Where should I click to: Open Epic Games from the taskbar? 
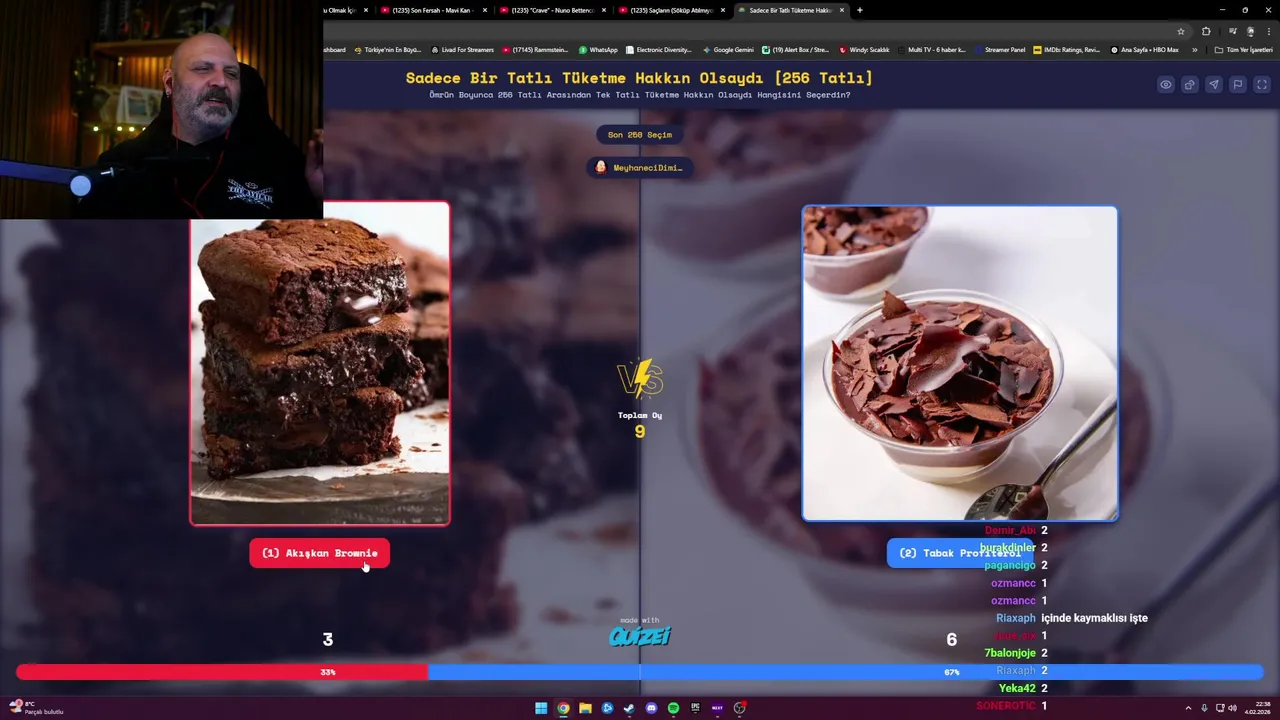coord(695,708)
